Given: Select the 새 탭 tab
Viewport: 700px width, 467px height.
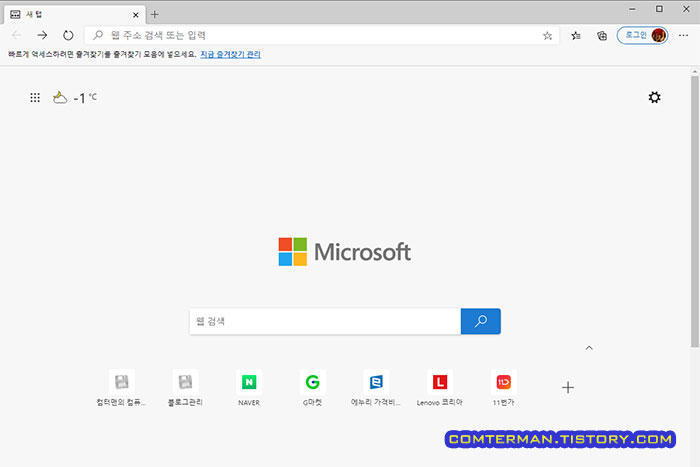Looking at the screenshot, I should point(75,15).
